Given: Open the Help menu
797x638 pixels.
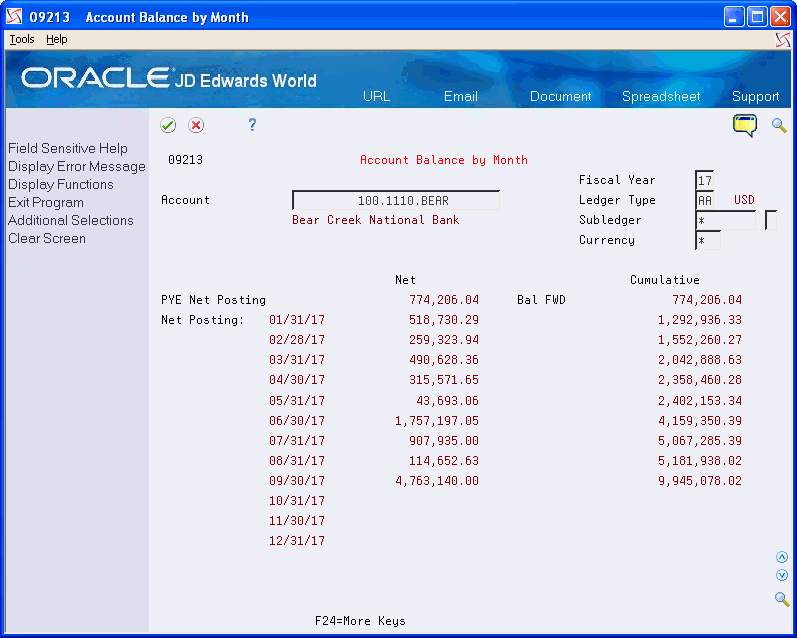Looking at the screenshot, I should (x=56, y=39).
